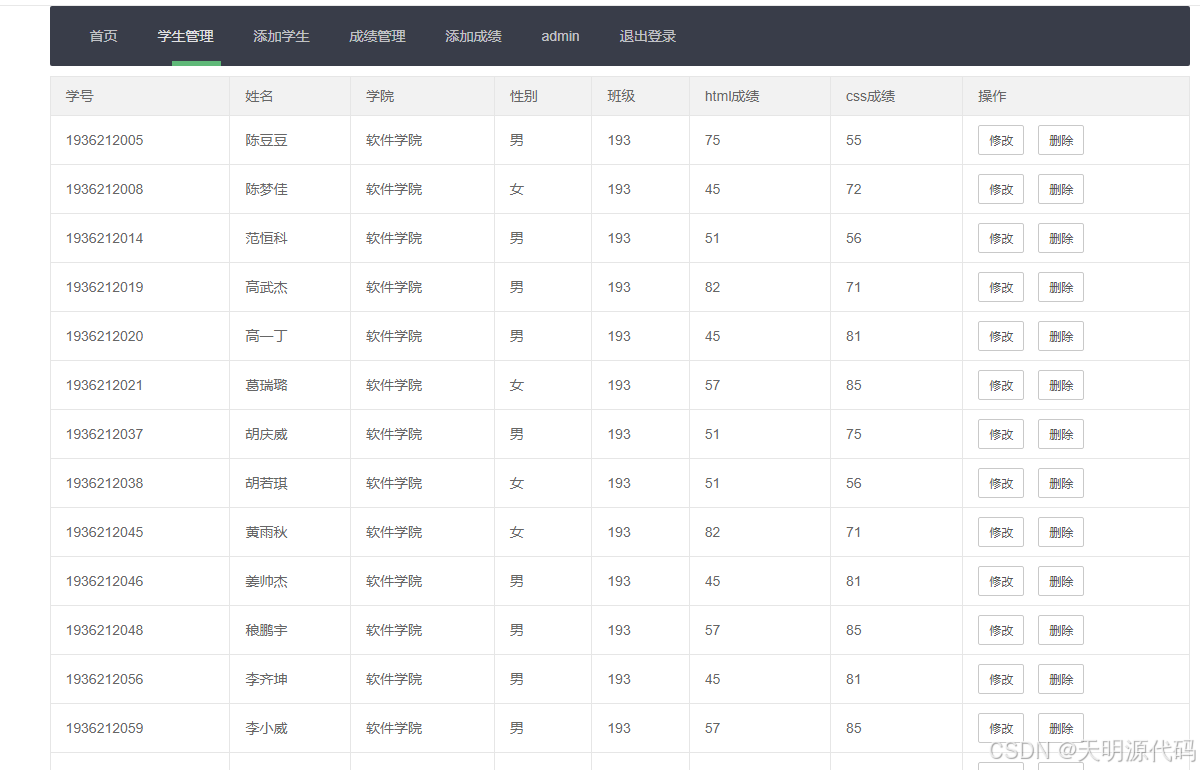Modify student 李齐坤 record

pyautogui.click(x=1001, y=679)
